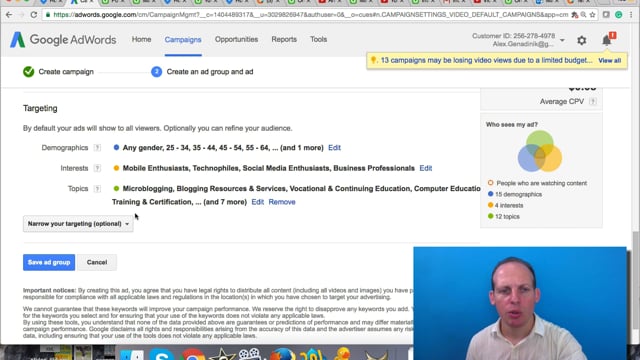The image size is (640, 360).
Task: Click the Create campaign step label
Action: [x=66, y=72]
